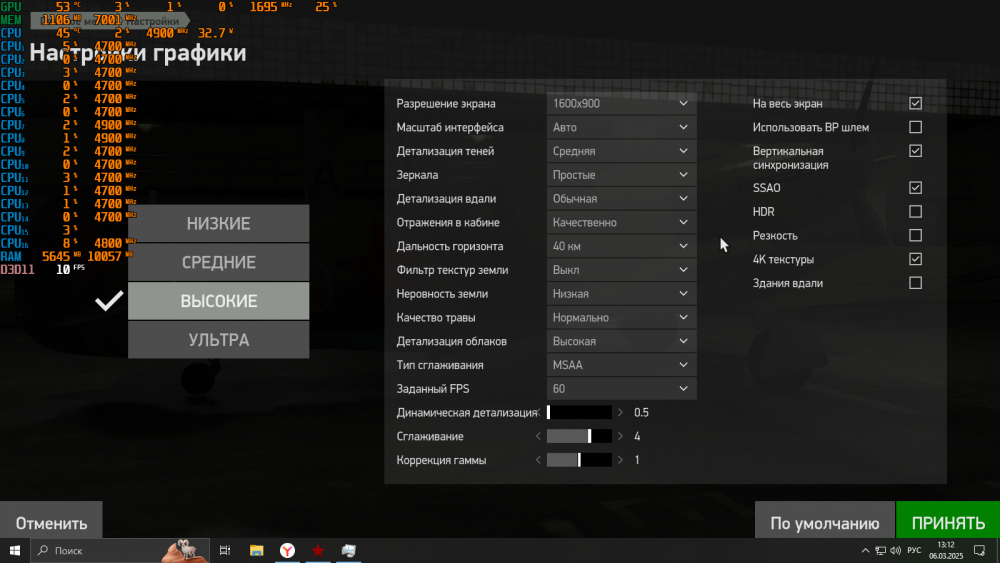Open the network tray icon
This screenshot has height=563, width=1000.
[880, 550]
